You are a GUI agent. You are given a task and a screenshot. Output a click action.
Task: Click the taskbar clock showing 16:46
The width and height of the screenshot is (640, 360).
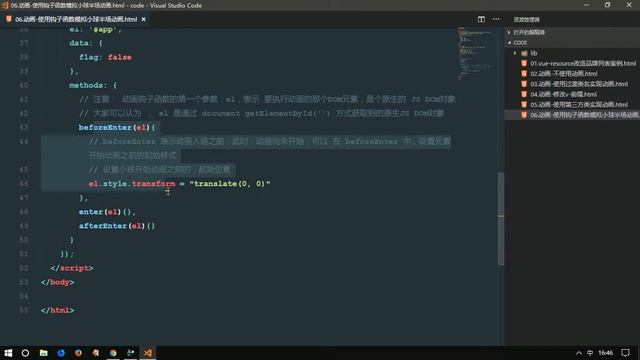pyautogui.click(x=606, y=353)
